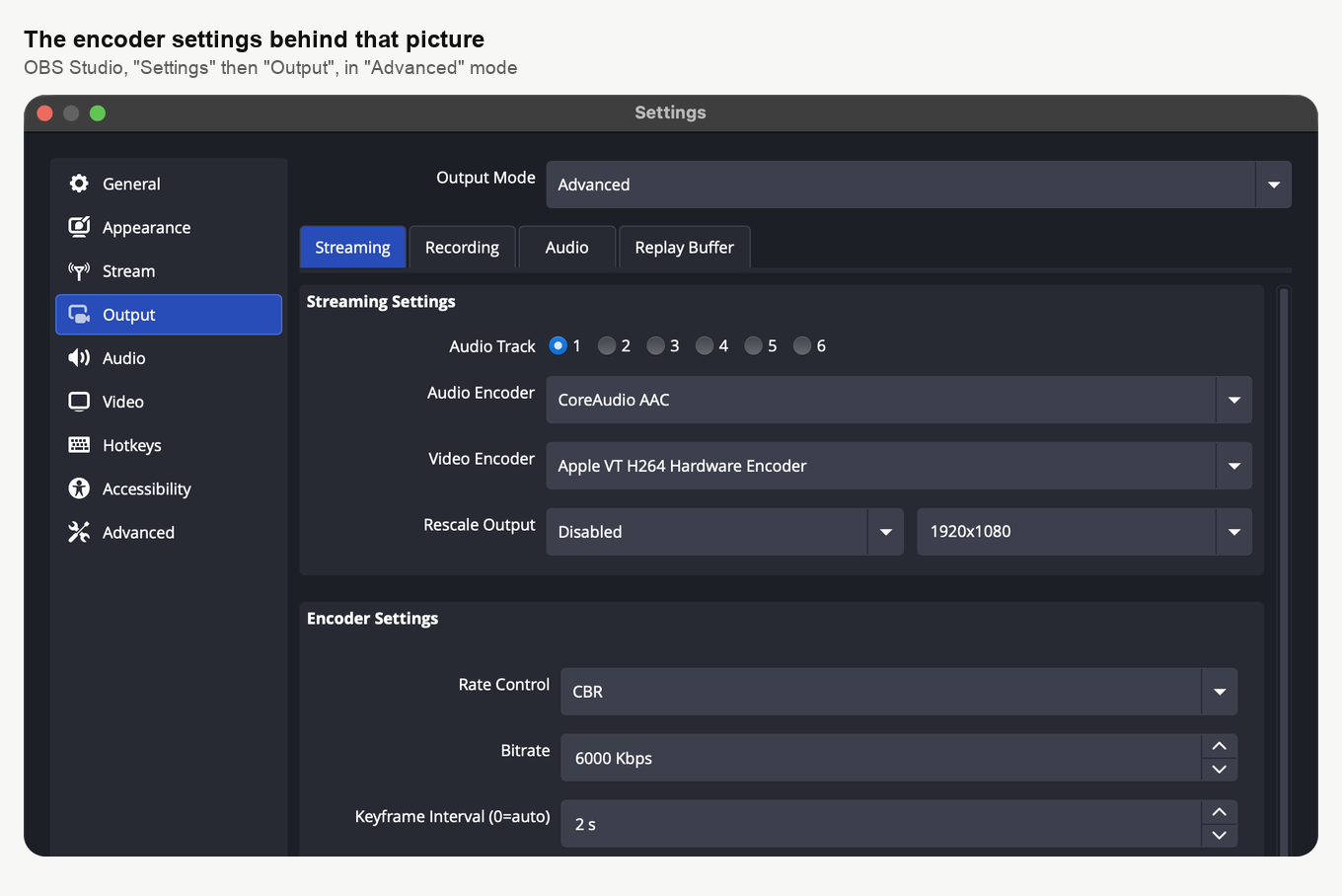Open the Rate Control dropdown arrow
The image size is (1342, 896).
point(1220,692)
